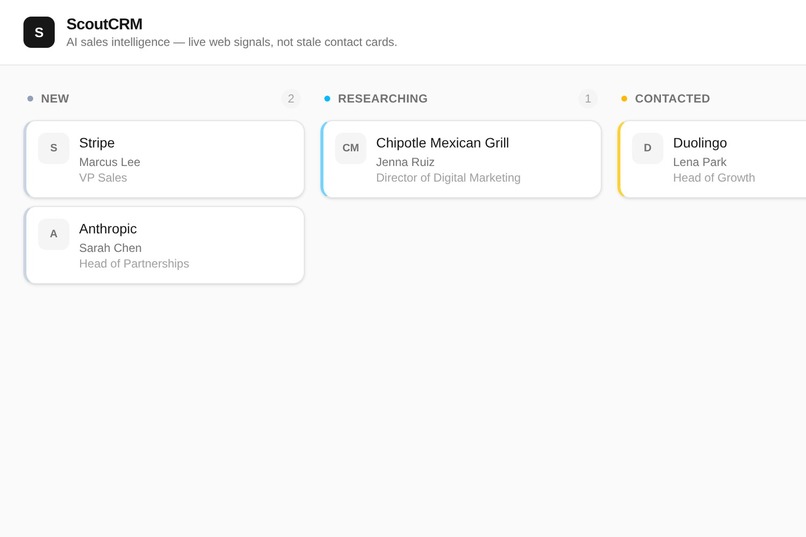Click the Head of Partnerships title text

[134, 264]
